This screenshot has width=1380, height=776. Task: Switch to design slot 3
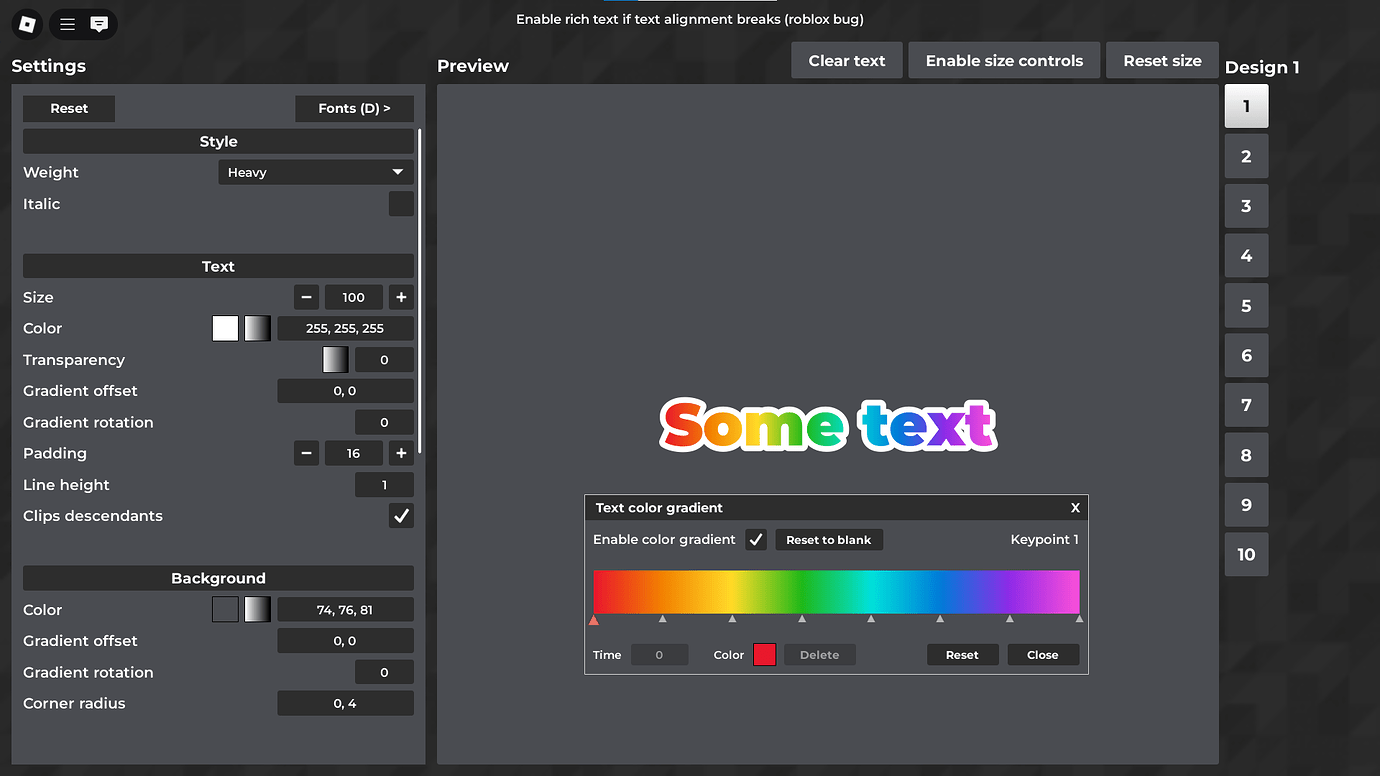1246,206
